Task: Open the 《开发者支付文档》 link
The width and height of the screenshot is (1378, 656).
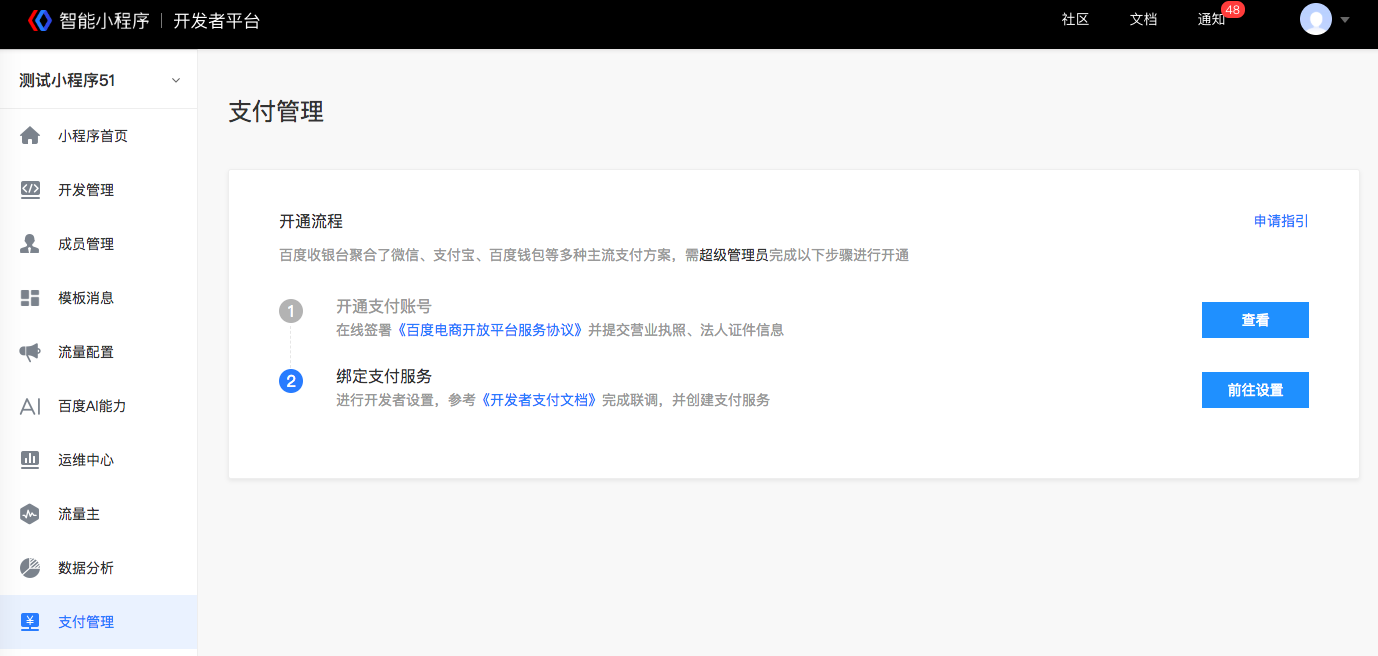Action: click(540, 400)
